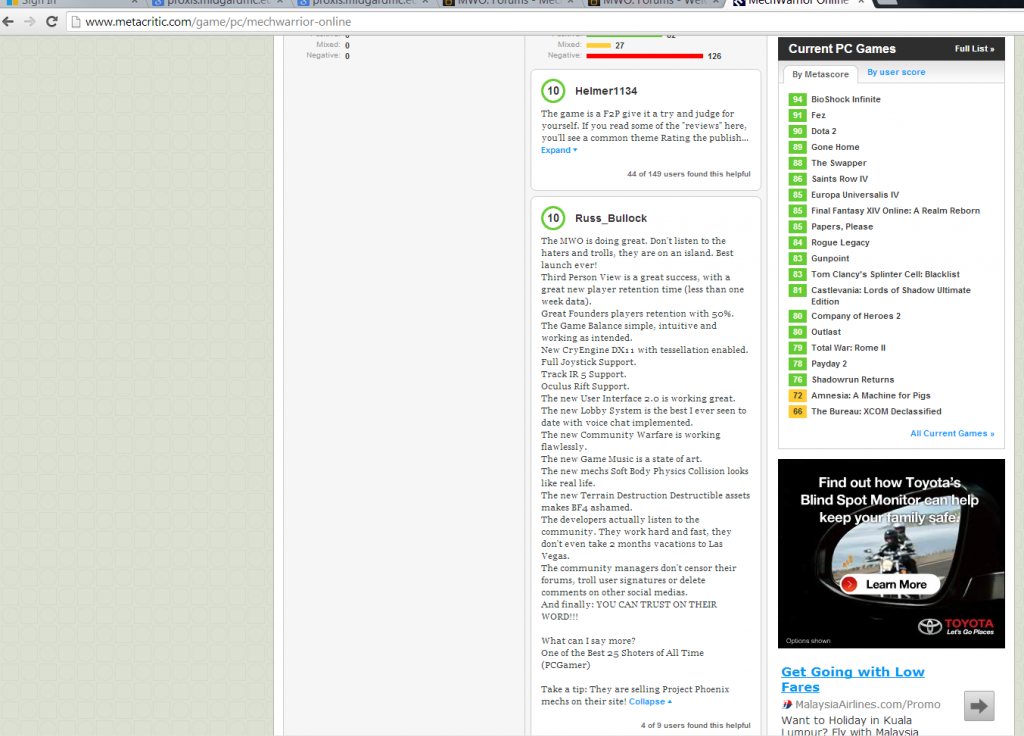This screenshot has width=1024, height=736.
Task: Click the Current PC Games header
Action: coord(842,49)
